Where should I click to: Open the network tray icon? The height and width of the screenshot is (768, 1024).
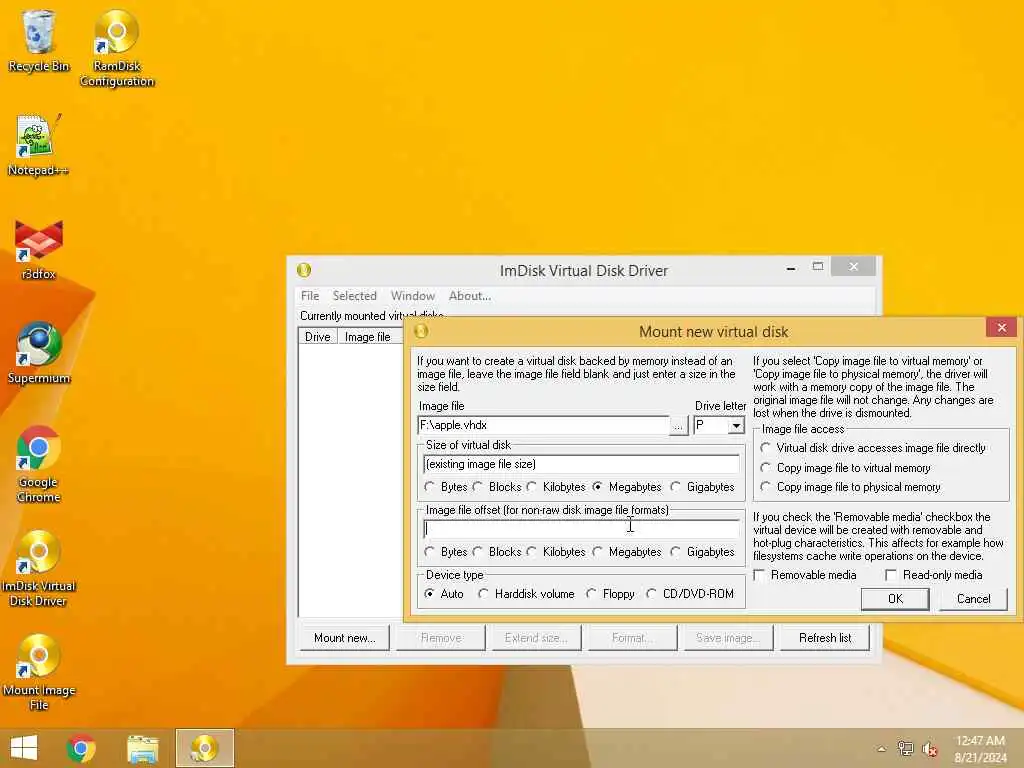905,748
